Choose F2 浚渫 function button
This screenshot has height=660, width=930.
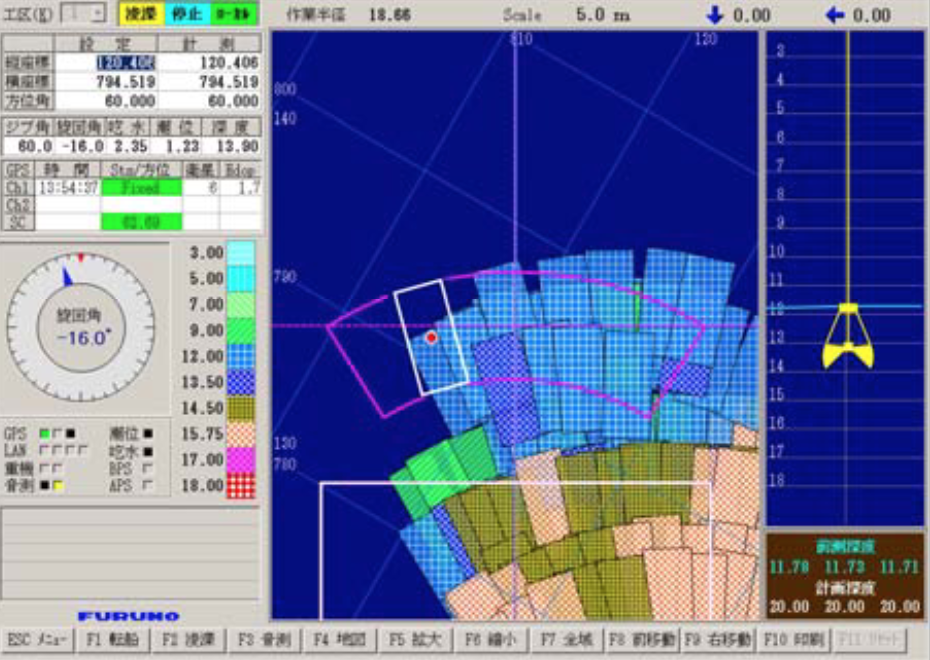(x=189, y=640)
